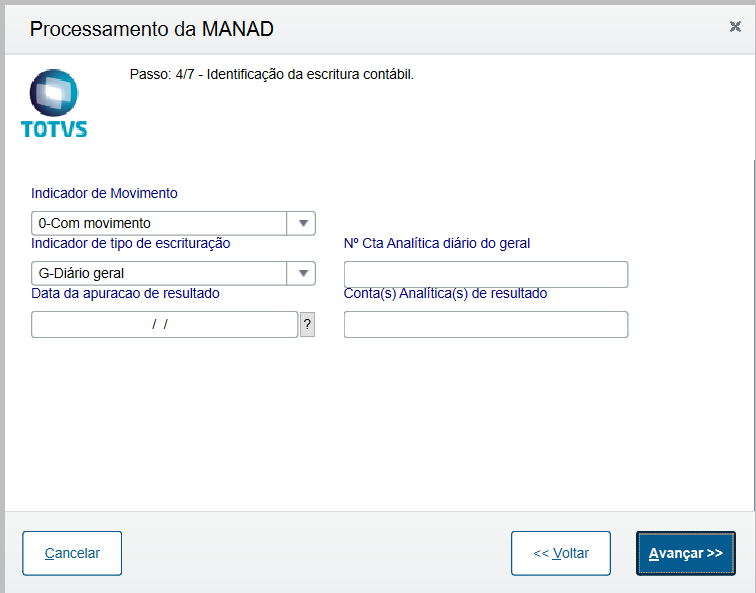
Task: Click 'Indicador de tipo de escrituração' label
Action: (131, 243)
